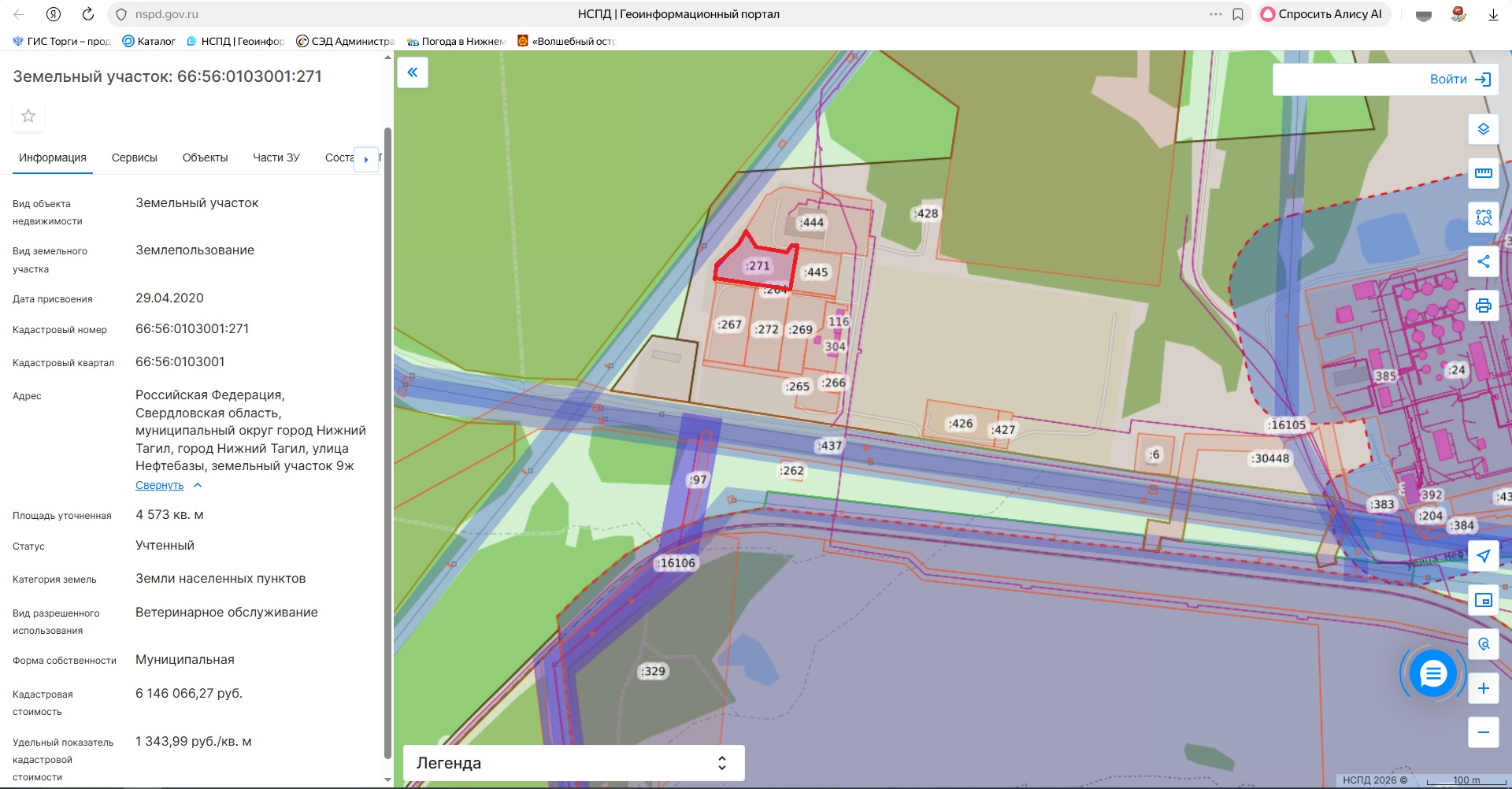This screenshot has width=1512, height=789.
Task: Toggle the overview minimap button
Action: (1483, 600)
